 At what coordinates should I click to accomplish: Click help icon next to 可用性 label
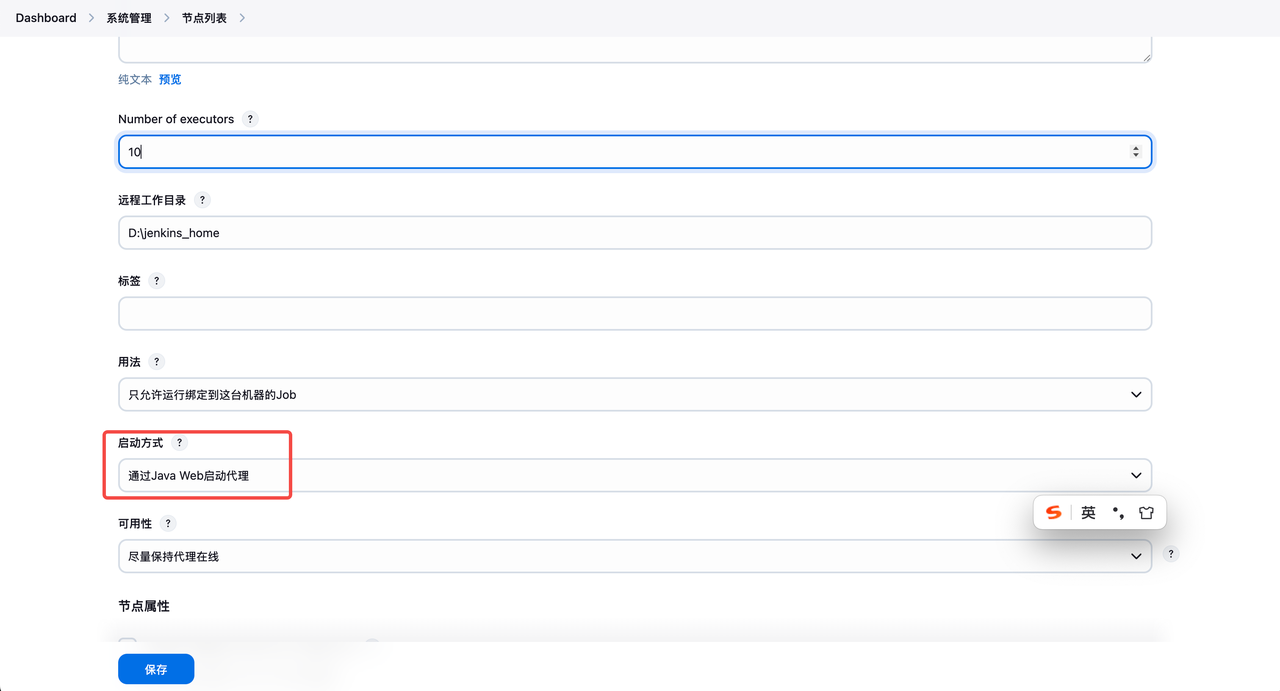tap(167, 524)
